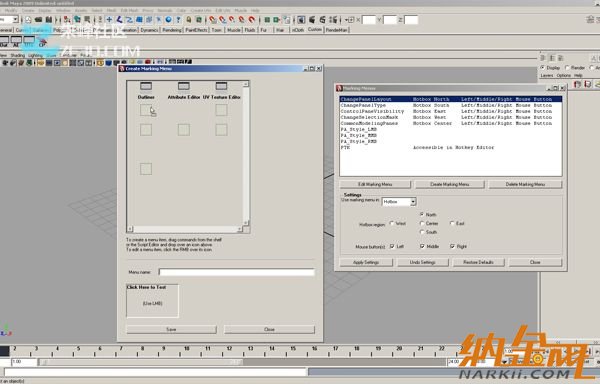
Task: Switch to the Dynamics shelf tab
Action: point(149,30)
